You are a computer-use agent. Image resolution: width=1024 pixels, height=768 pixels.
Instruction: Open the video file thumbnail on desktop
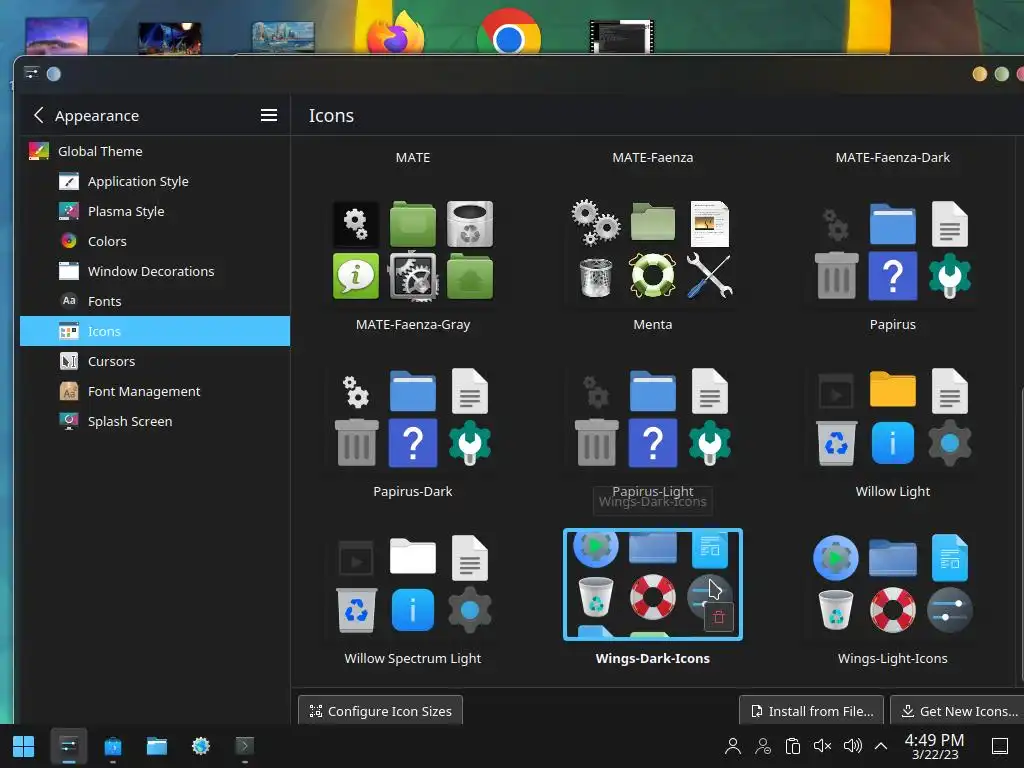click(621, 37)
